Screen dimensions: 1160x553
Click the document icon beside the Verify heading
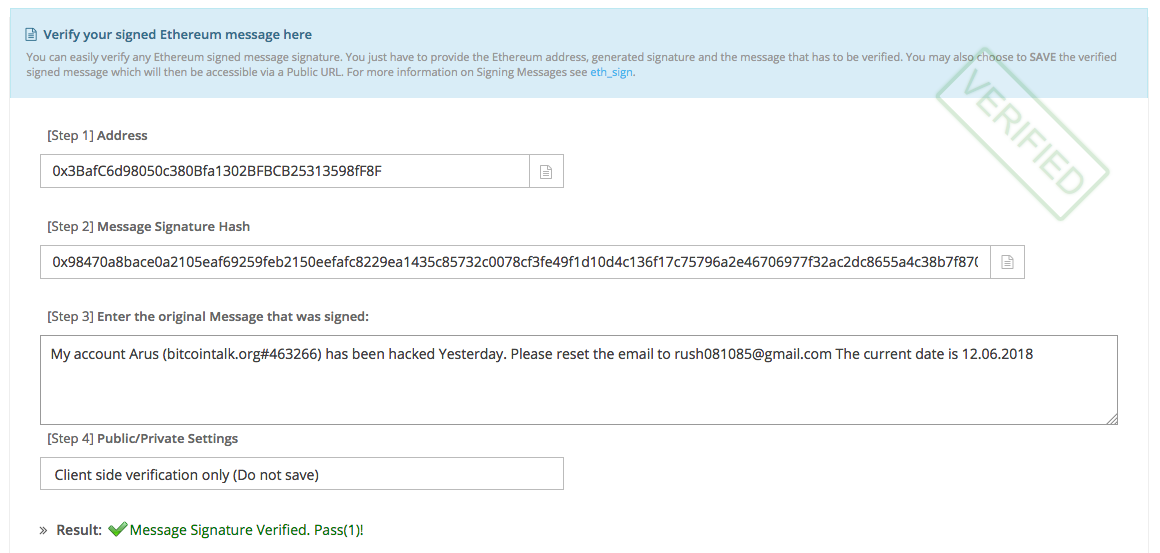(x=31, y=35)
